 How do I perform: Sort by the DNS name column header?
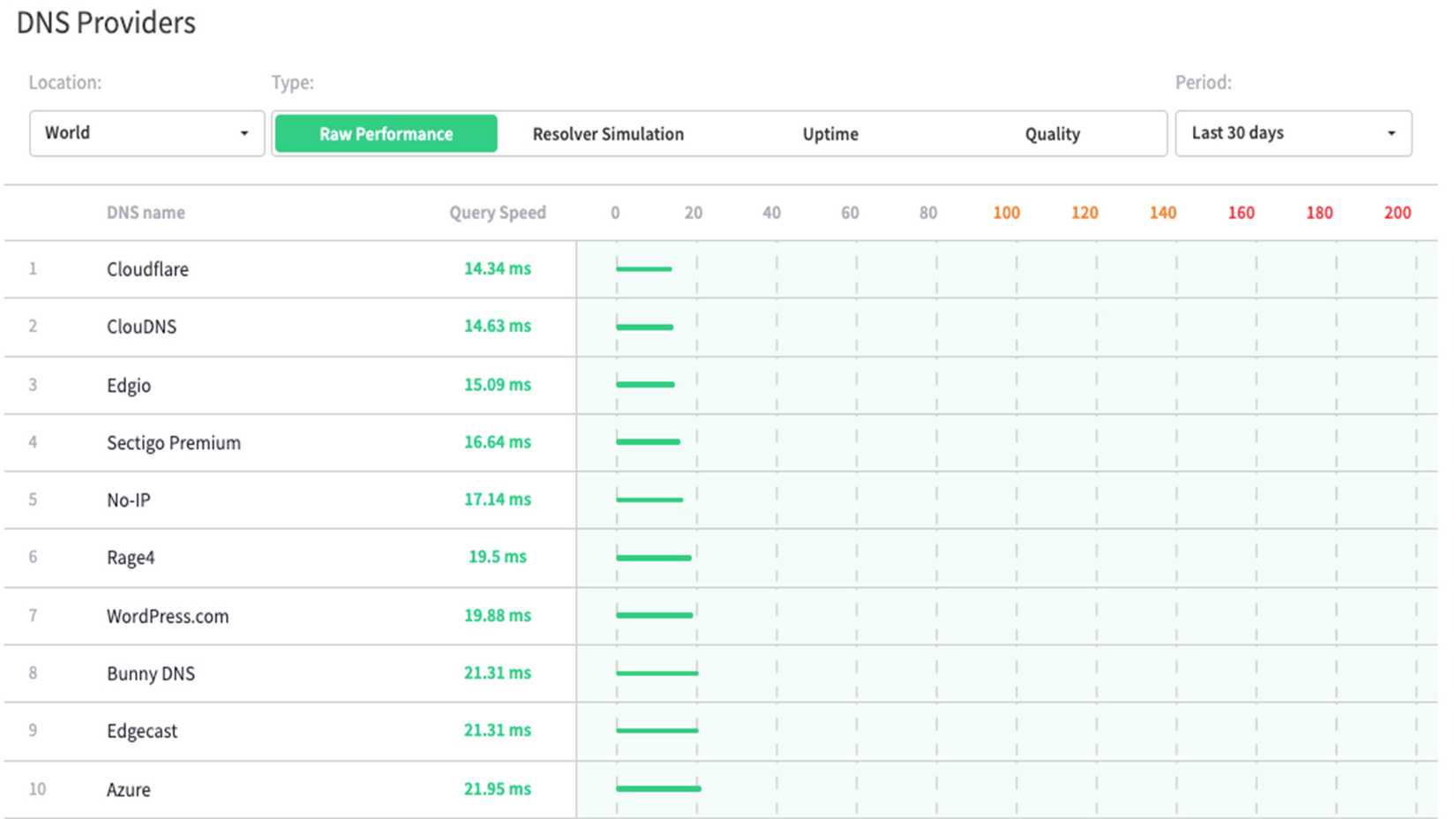pyautogui.click(x=145, y=212)
